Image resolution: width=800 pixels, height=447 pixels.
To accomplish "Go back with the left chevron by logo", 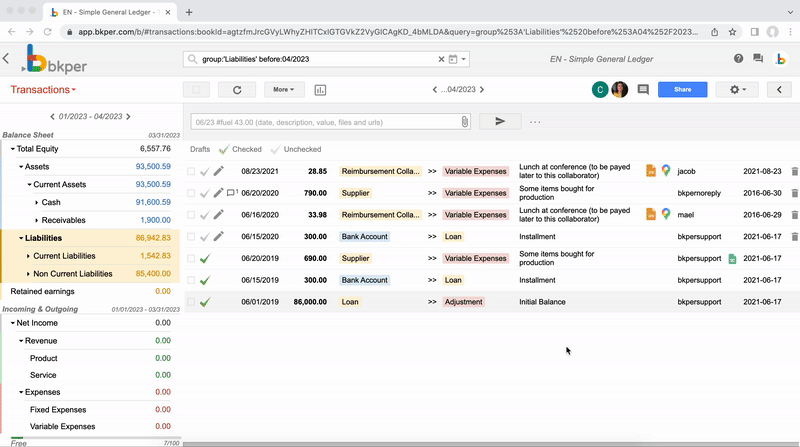I will (6, 59).
